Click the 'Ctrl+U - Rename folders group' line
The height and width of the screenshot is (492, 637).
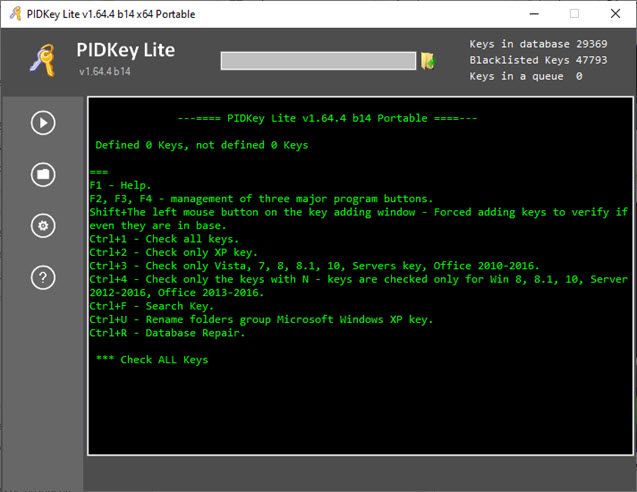click(x=261, y=320)
